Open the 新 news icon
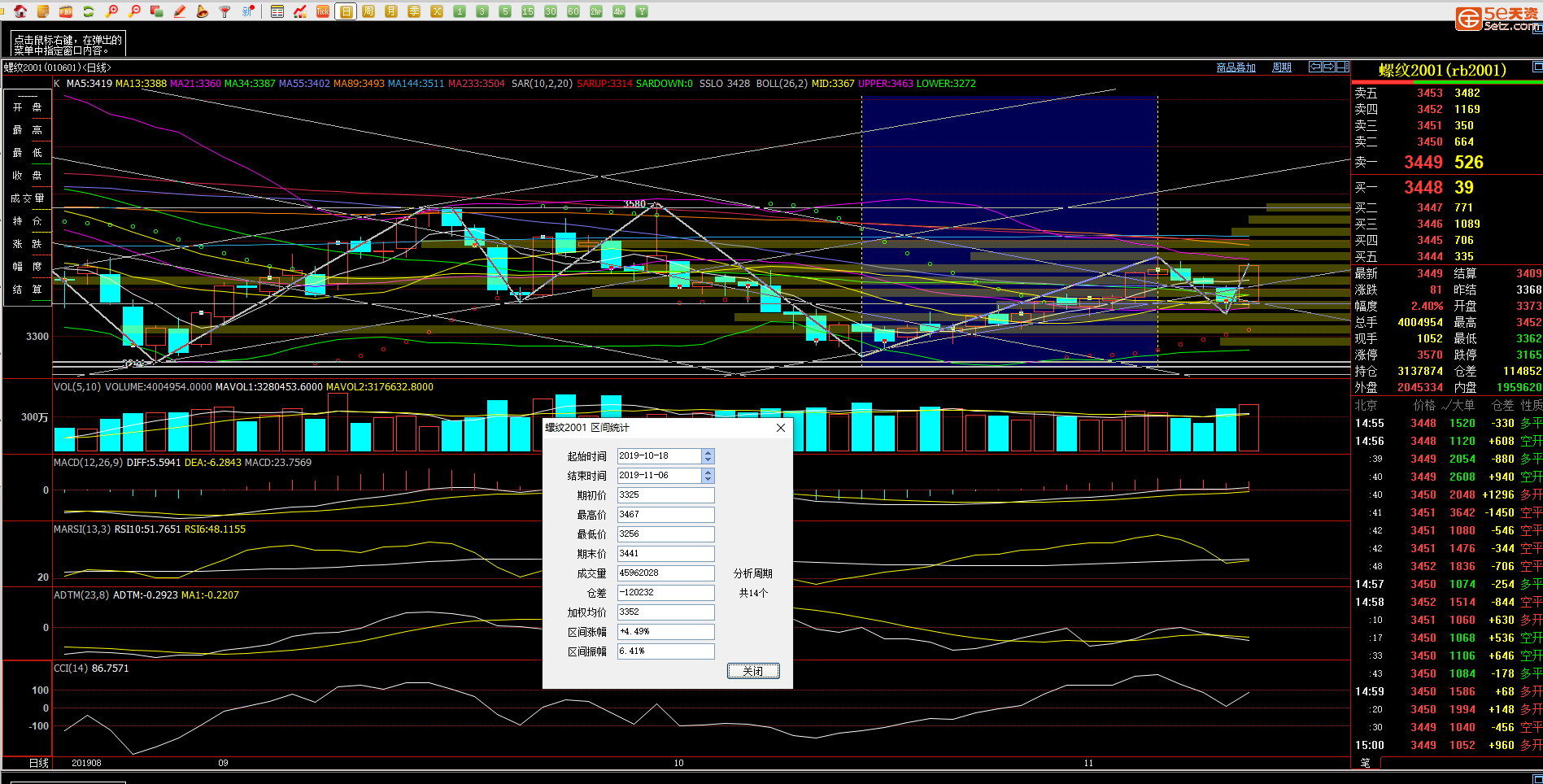This screenshot has height=784, width=1543. pyautogui.click(x=248, y=11)
